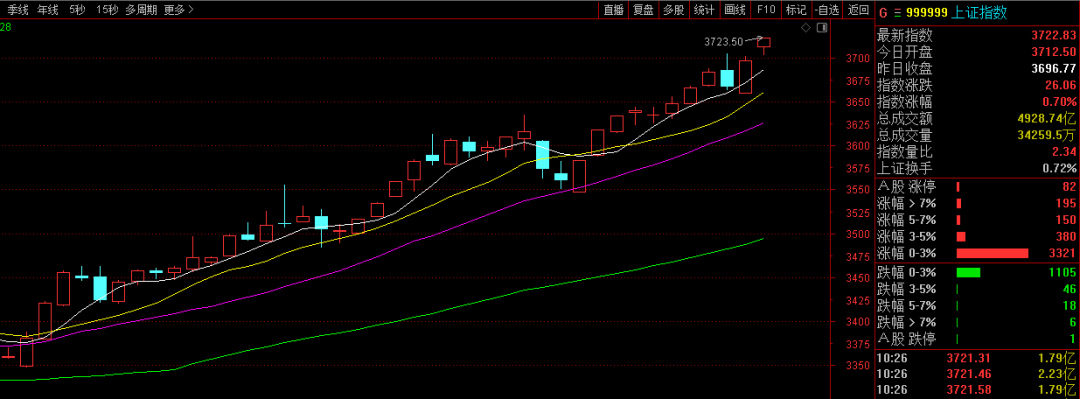Click the A股 涨停 count 82

(x=1069, y=187)
